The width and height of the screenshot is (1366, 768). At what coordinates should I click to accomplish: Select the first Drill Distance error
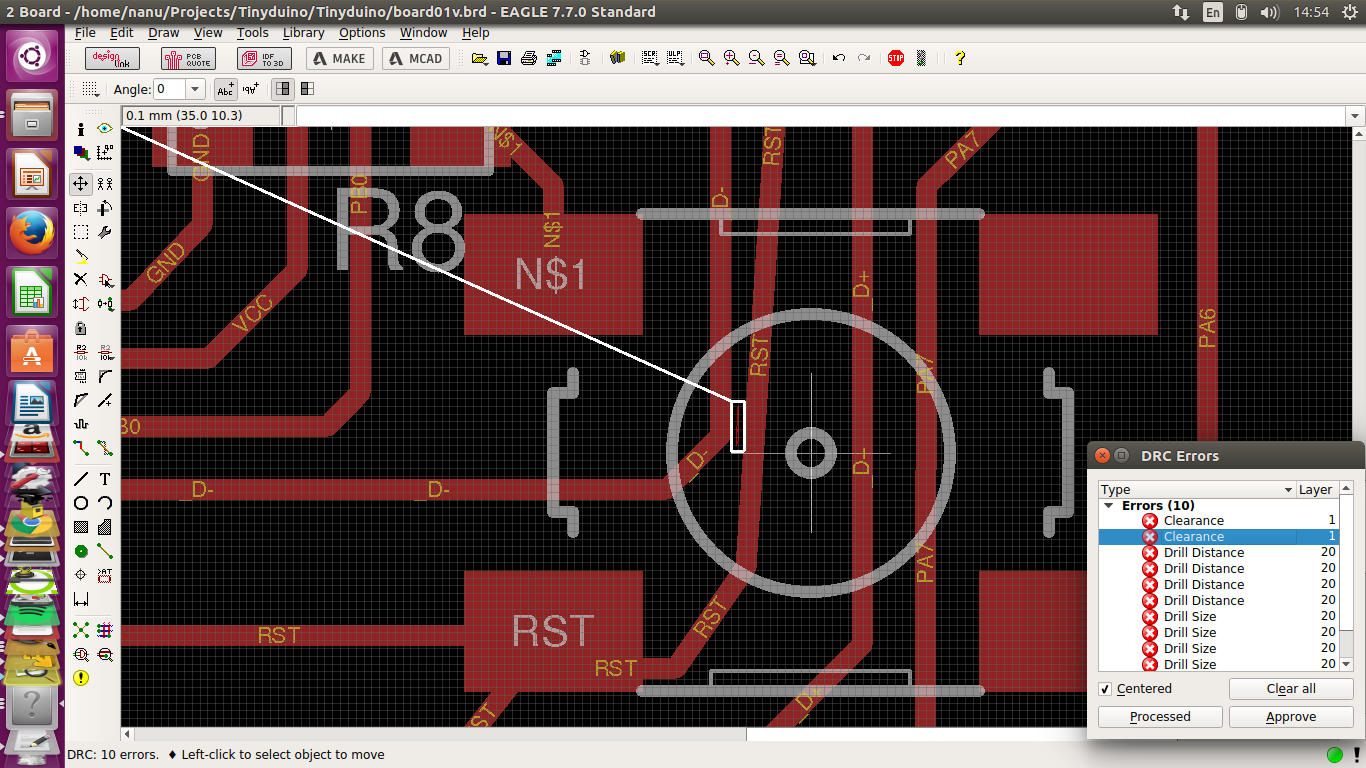click(1203, 553)
